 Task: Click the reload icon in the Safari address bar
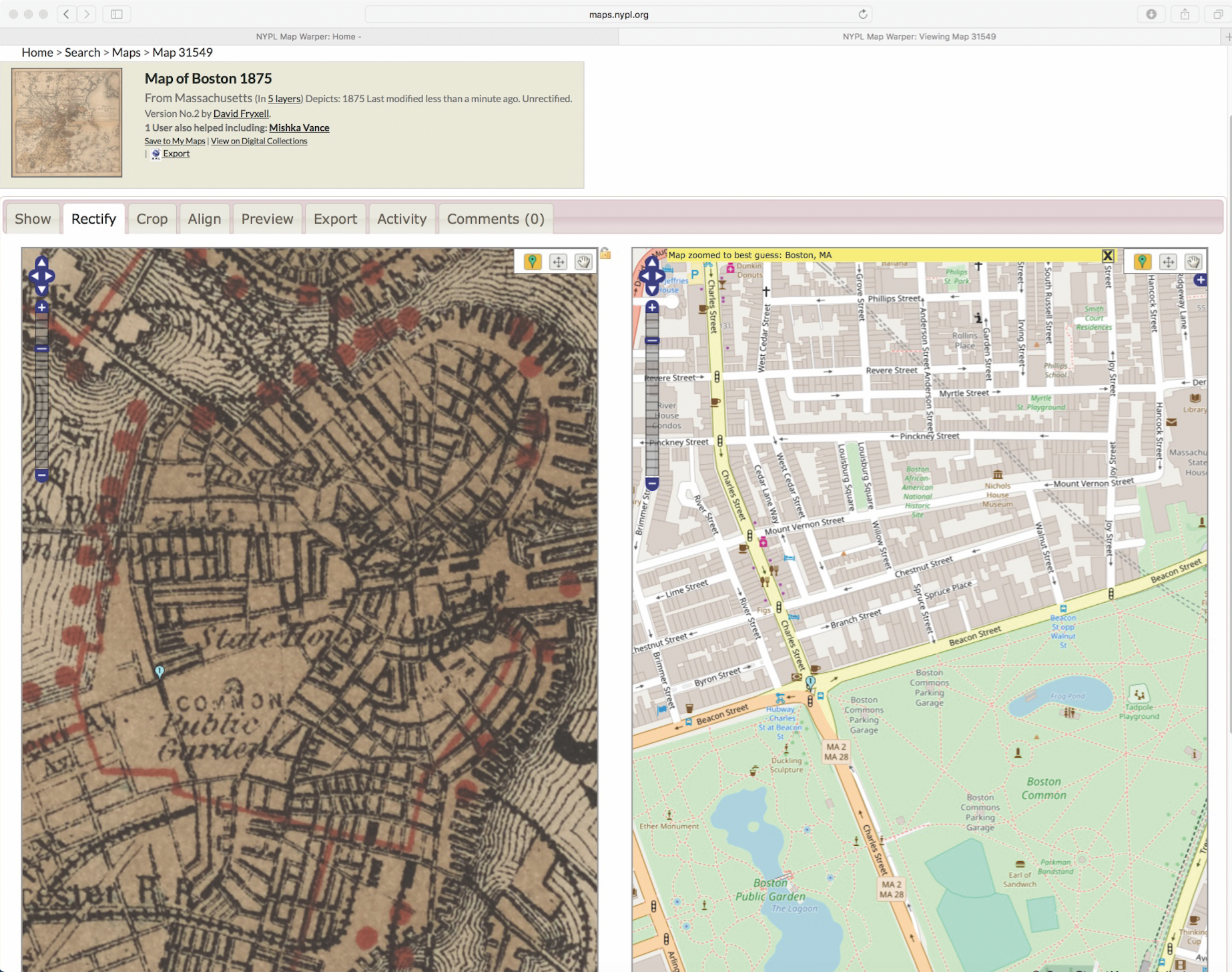(862, 13)
